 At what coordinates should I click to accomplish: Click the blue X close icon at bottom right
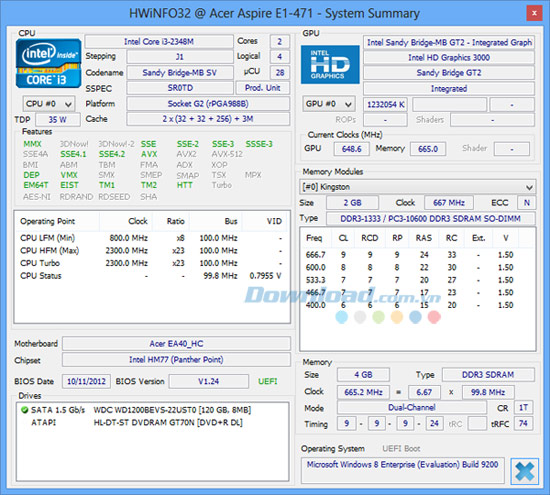tap(525, 471)
